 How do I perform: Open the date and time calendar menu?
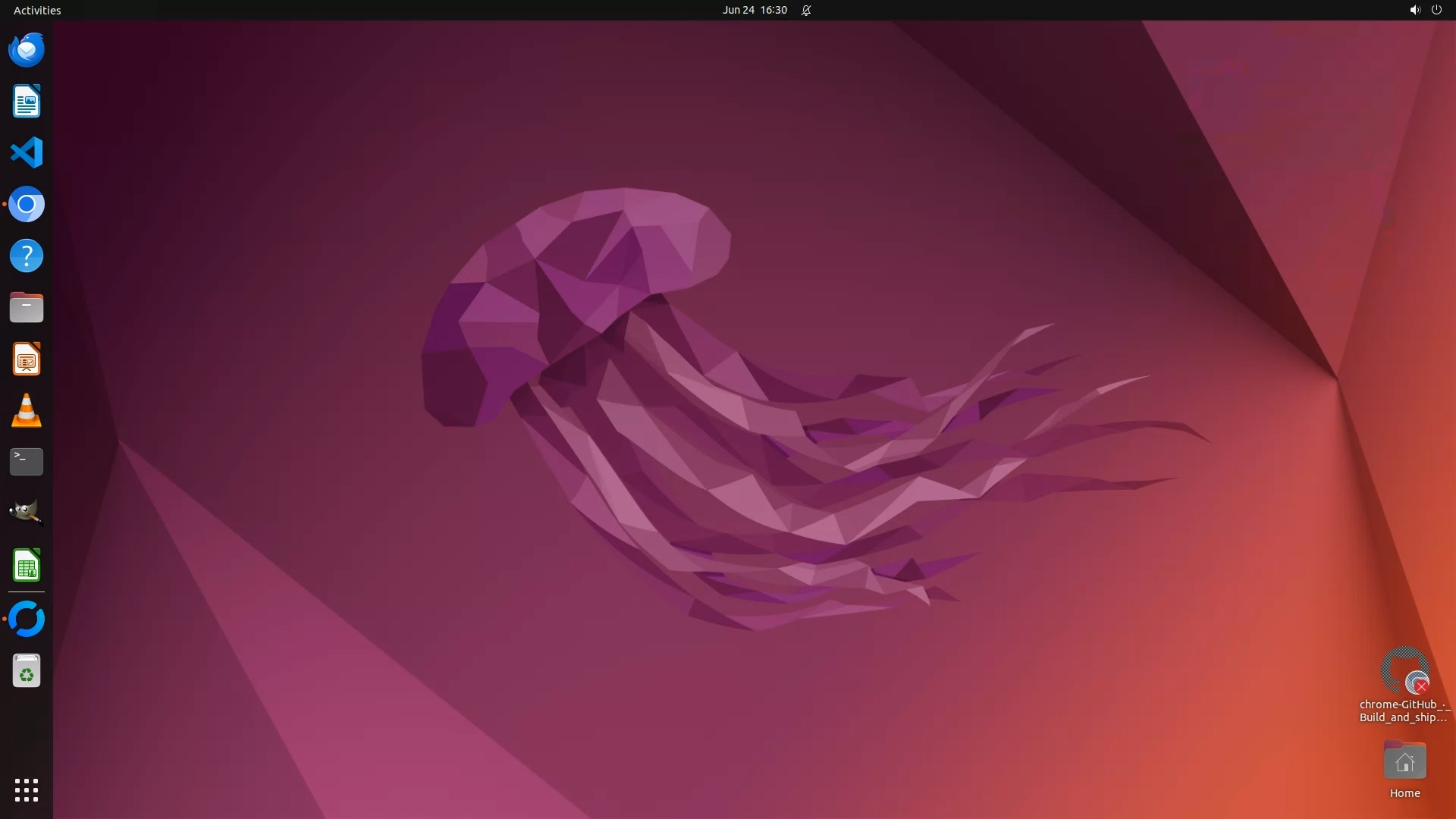pyautogui.click(x=754, y=10)
